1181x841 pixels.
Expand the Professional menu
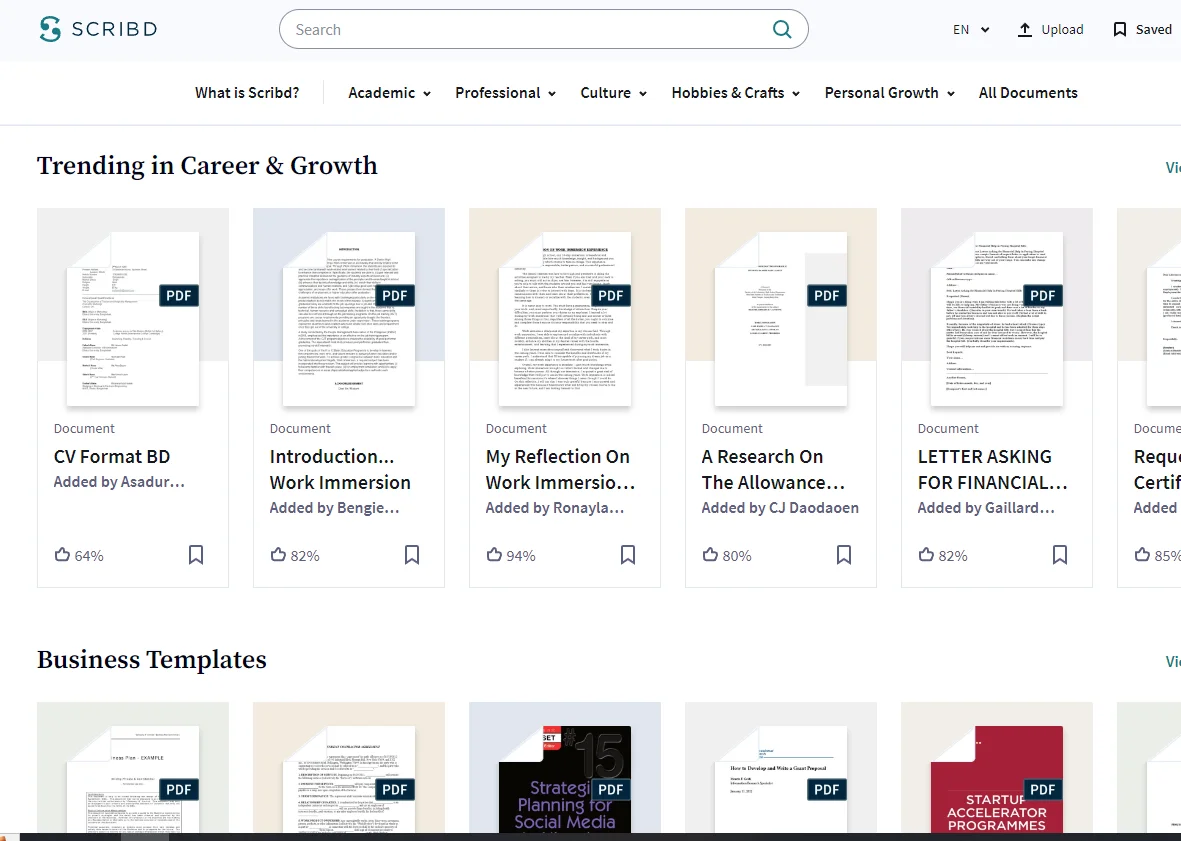[505, 93]
